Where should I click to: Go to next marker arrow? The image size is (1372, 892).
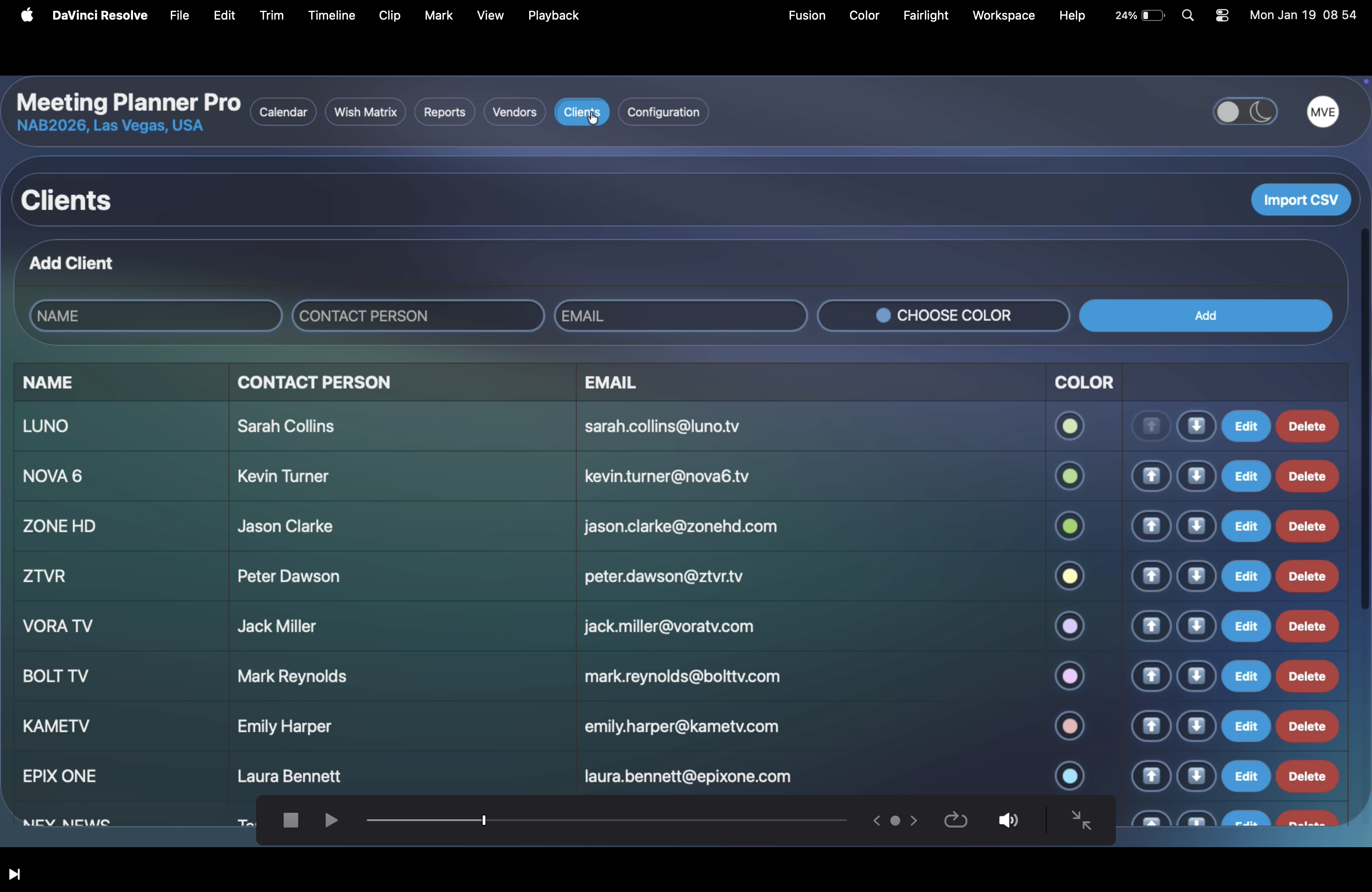click(914, 821)
